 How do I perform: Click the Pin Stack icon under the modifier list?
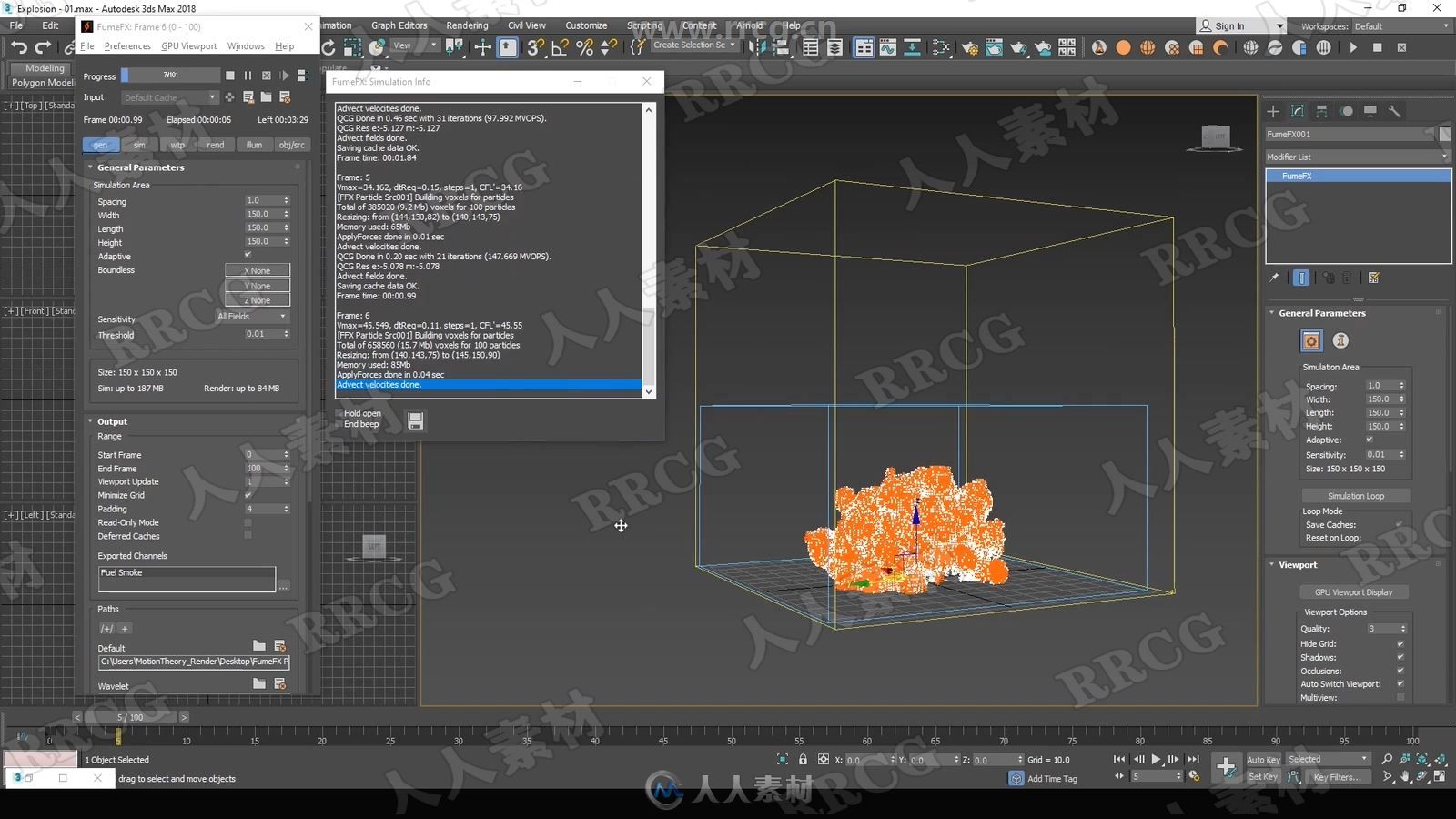point(1274,278)
